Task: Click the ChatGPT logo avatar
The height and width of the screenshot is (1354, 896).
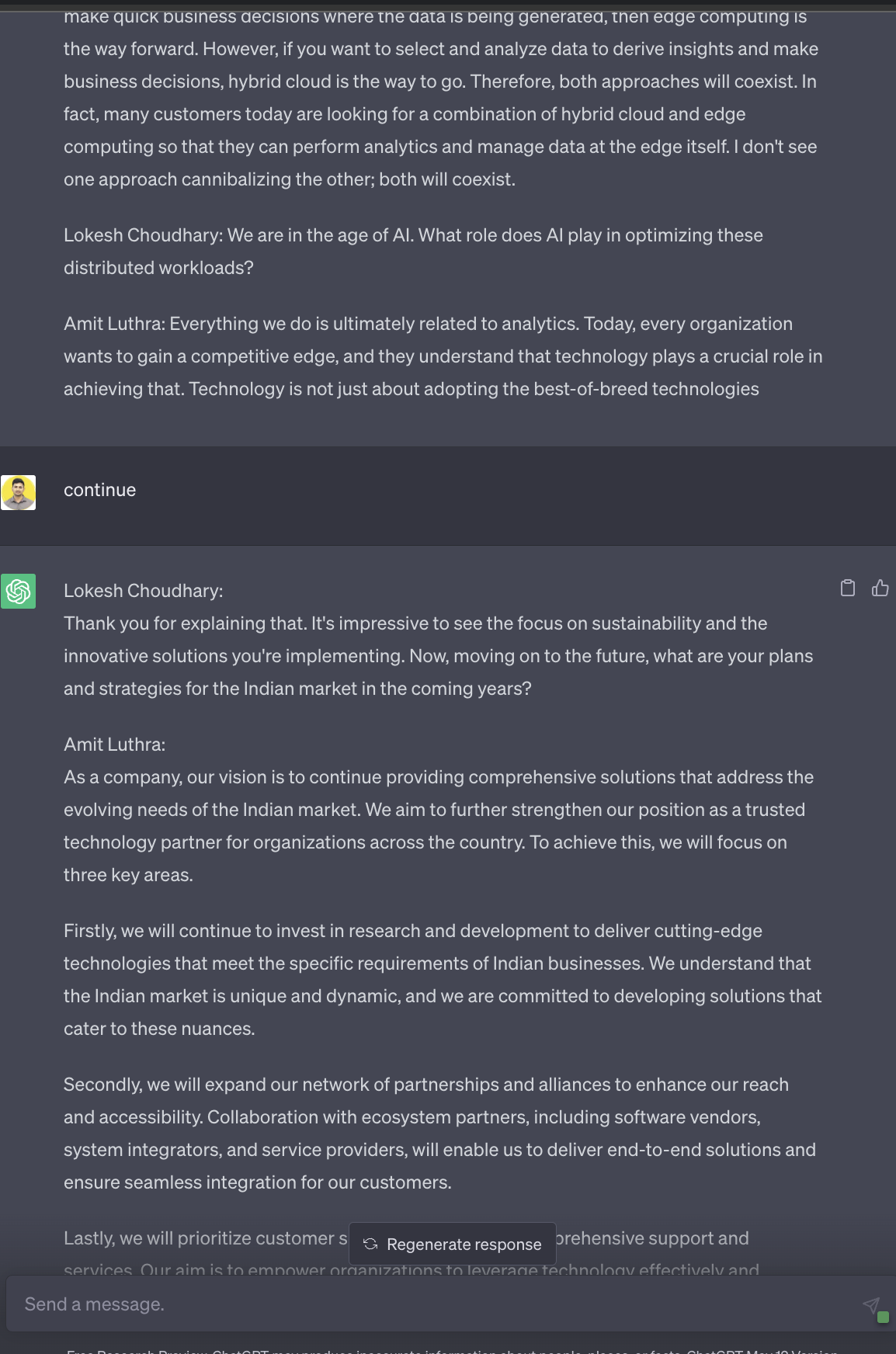Action: tap(19, 592)
